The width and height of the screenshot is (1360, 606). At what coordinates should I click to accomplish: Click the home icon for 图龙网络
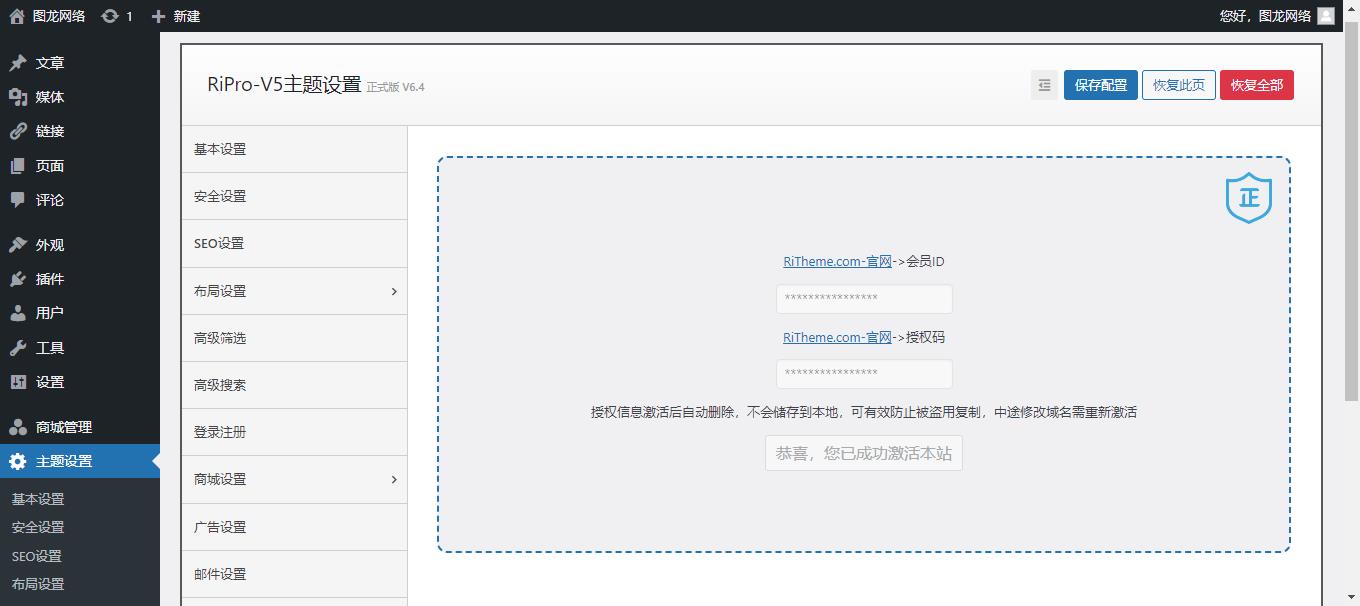coord(17,16)
